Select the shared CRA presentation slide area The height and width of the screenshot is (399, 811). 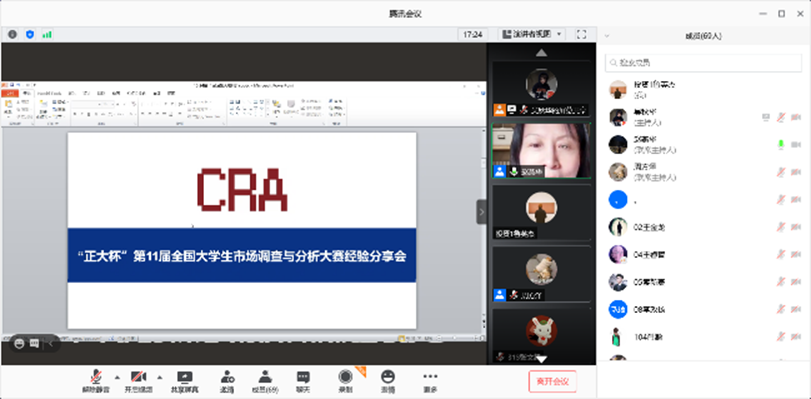(242, 230)
